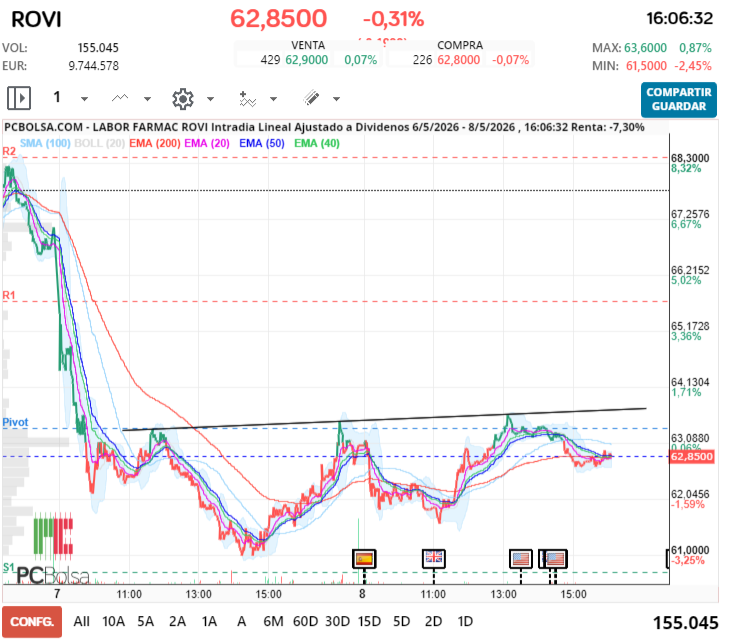Open the chart settings gear icon

pos(183,99)
